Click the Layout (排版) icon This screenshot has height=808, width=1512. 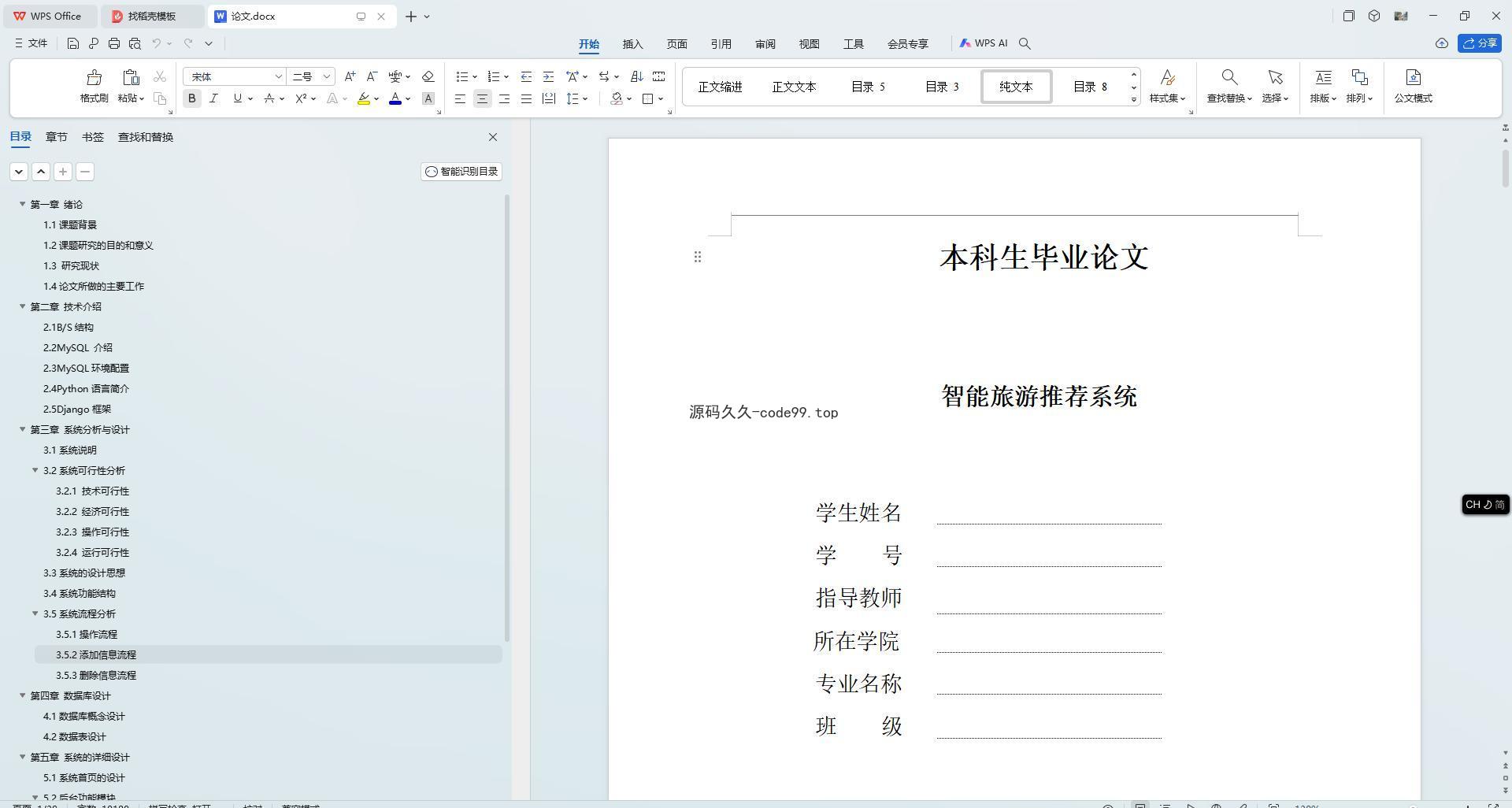(1323, 77)
